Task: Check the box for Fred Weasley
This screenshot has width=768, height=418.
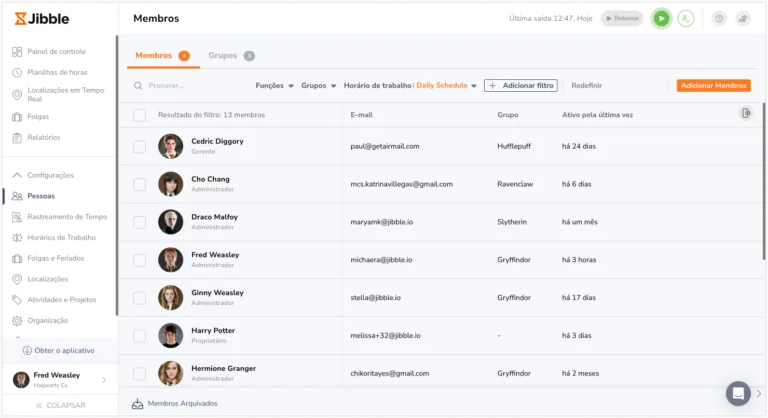Action: 140,260
